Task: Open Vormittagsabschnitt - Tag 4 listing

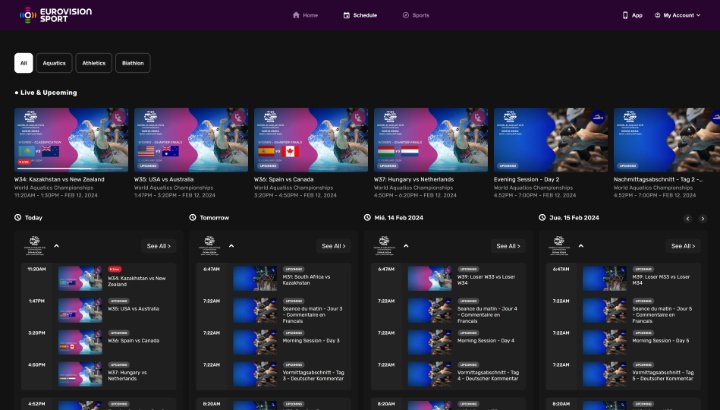Action: [449, 374]
